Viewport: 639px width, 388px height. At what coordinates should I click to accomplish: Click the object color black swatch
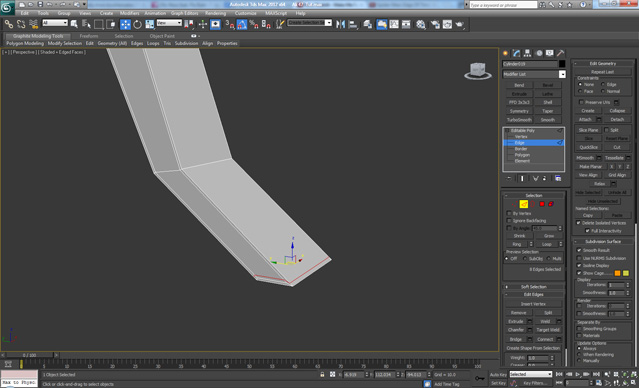coord(562,64)
